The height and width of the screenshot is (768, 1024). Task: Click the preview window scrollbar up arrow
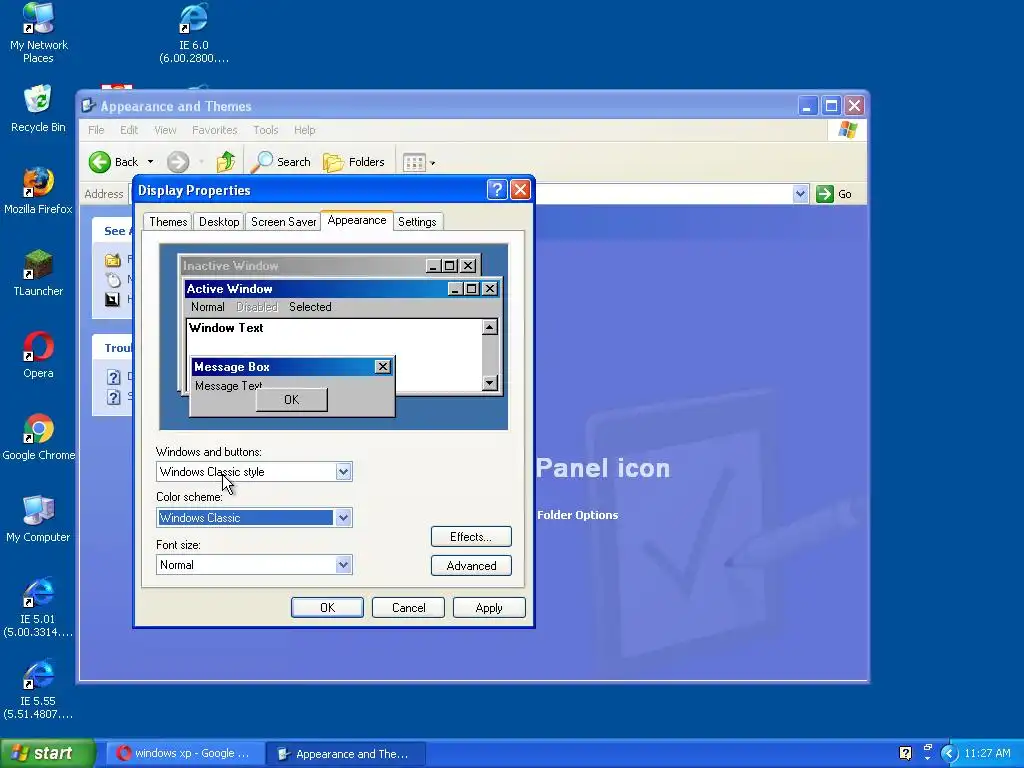click(x=490, y=327)
